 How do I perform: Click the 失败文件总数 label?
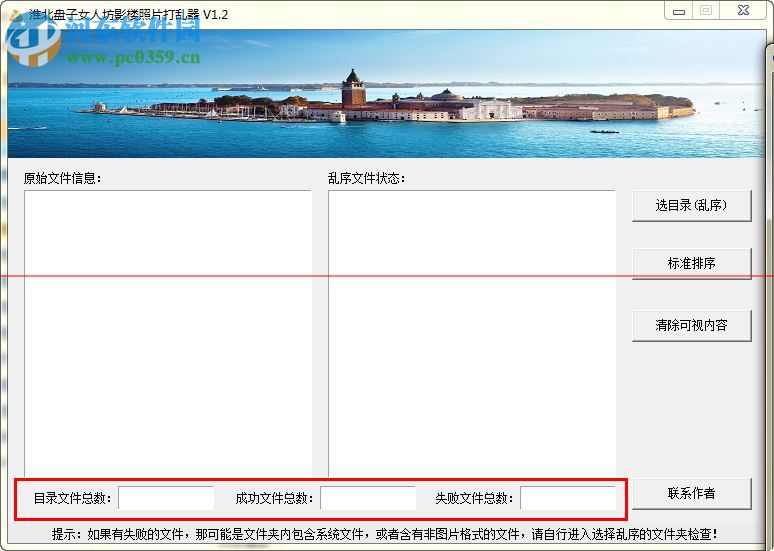coord(474,498)
